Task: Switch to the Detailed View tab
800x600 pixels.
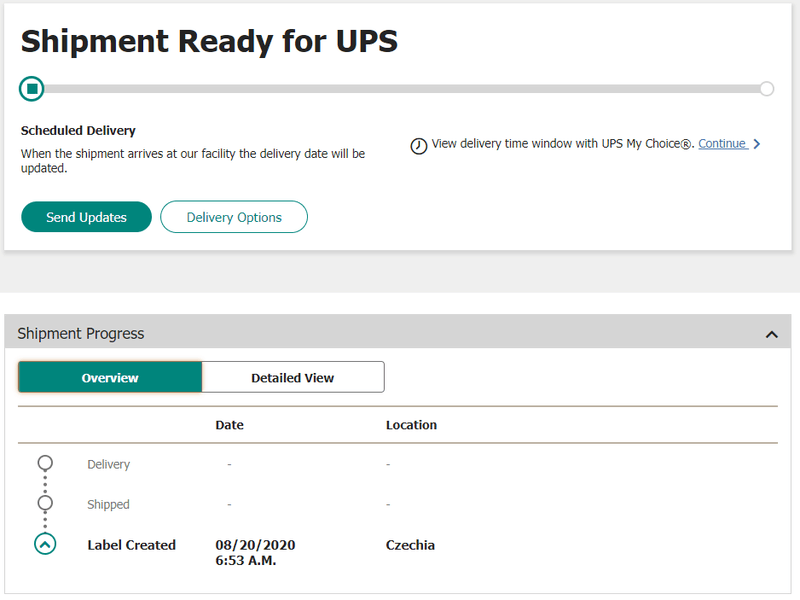Action: (293, 378)
